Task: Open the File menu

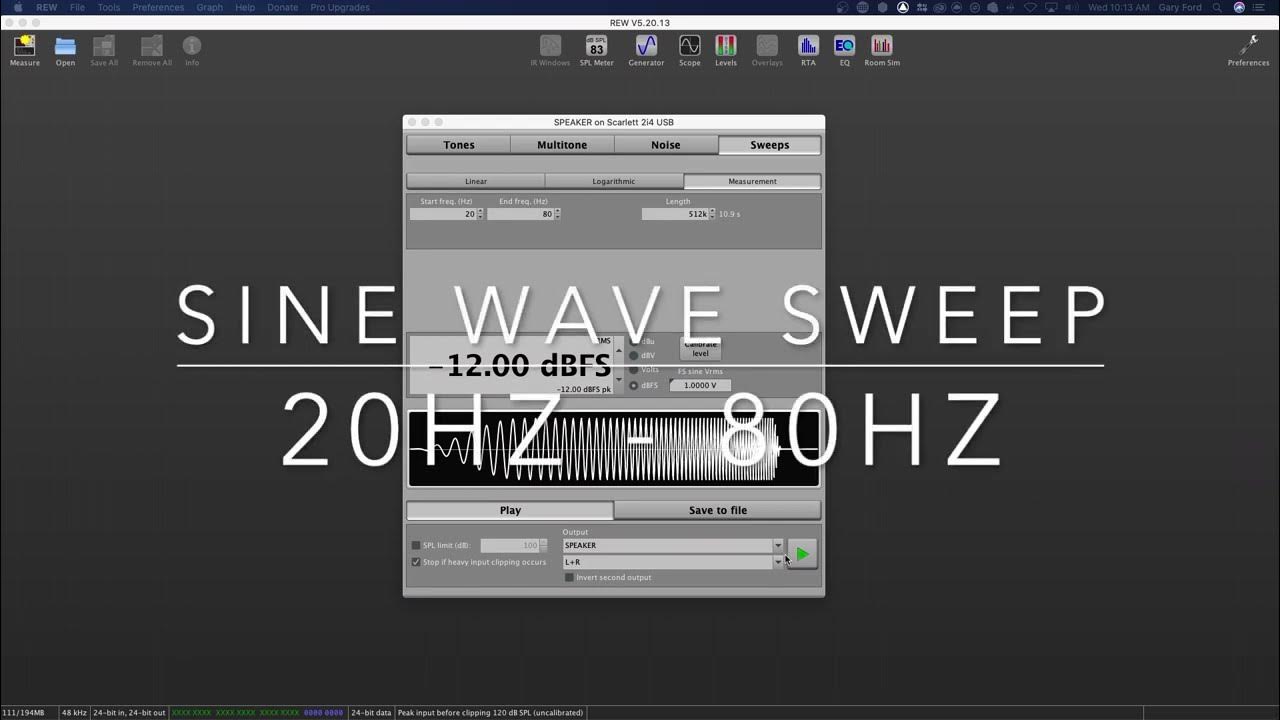Action: 77,7
